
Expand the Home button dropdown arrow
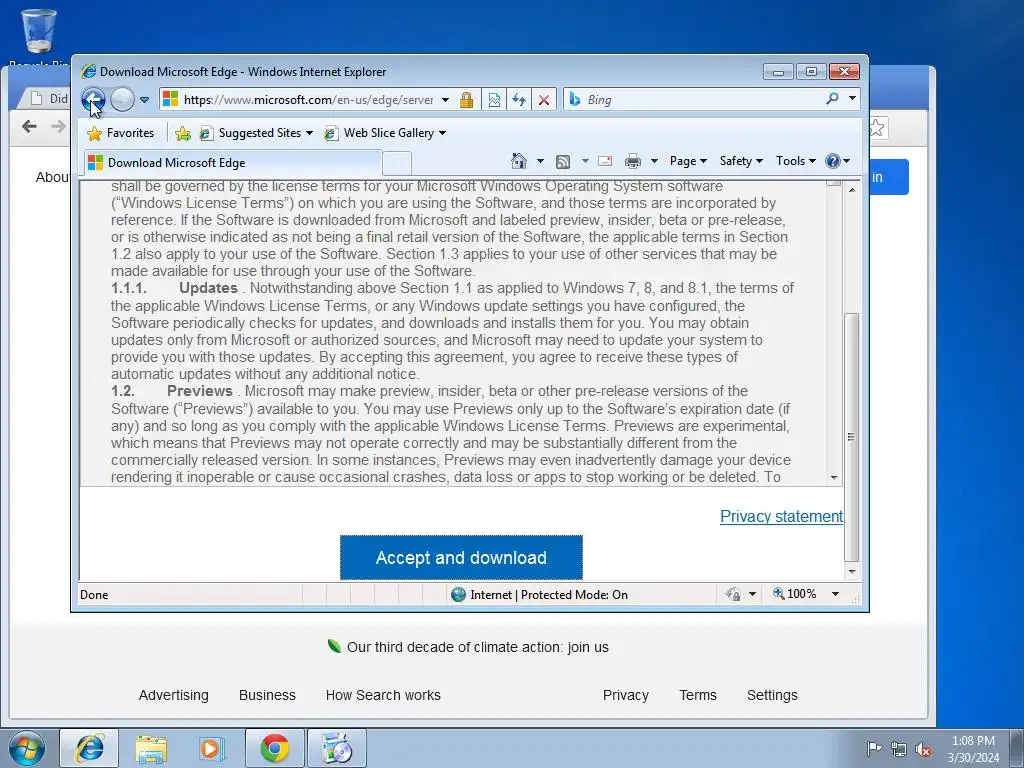(540, 161)
